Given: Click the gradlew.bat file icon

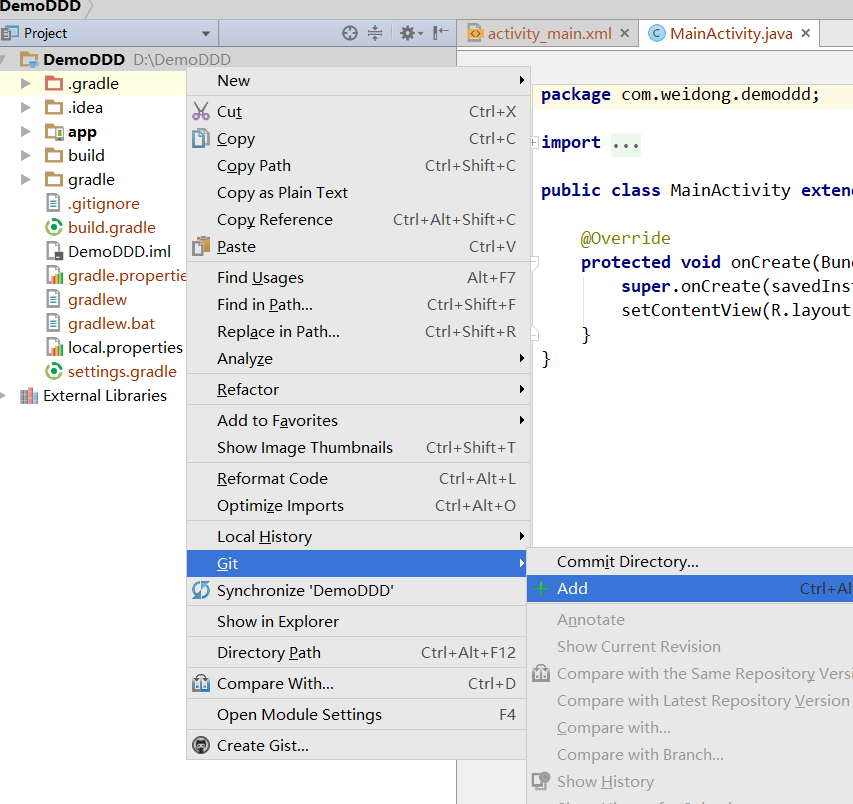Looking at the screenshot, I should [53, 323].
